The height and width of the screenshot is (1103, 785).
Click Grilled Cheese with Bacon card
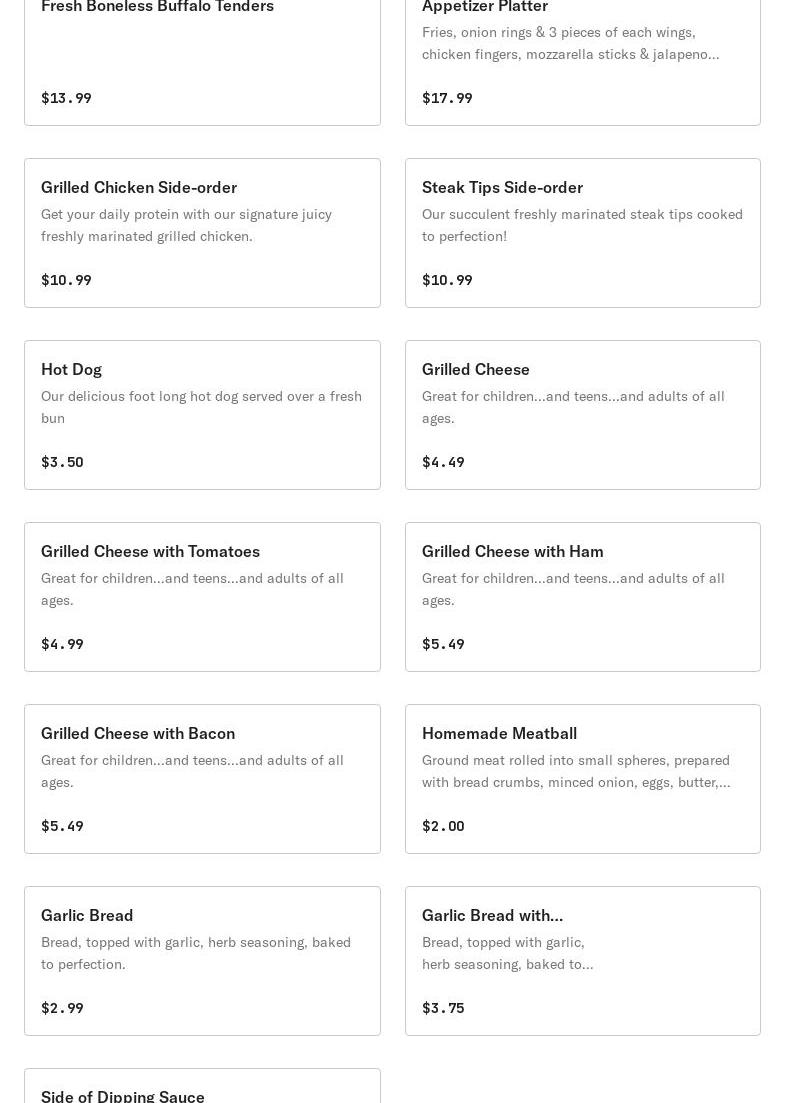pyautogui.click(x=203, y=779)
